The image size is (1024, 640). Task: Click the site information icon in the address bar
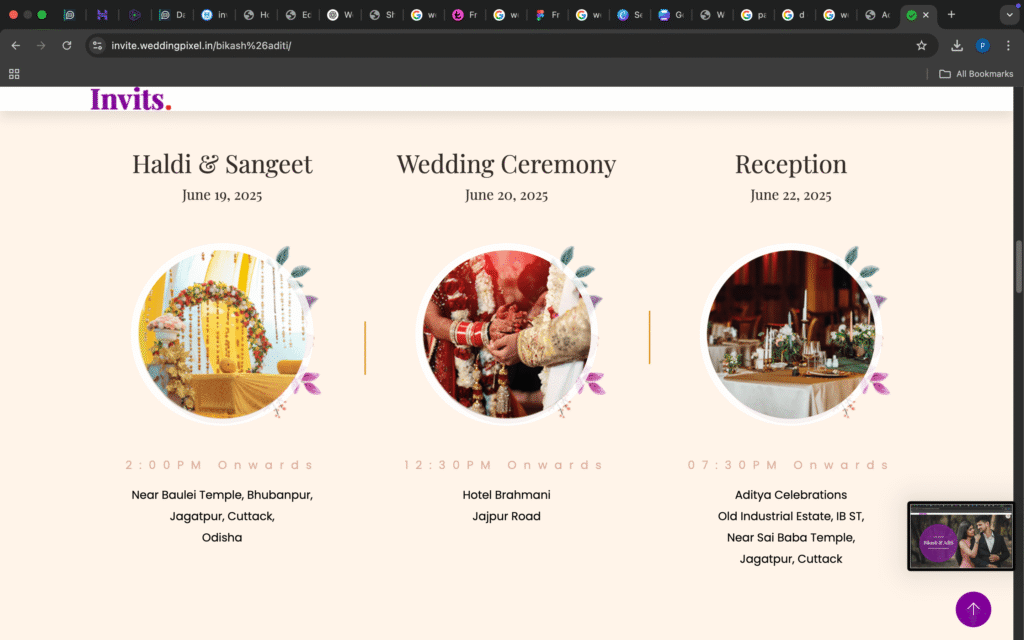pos(97,45)
